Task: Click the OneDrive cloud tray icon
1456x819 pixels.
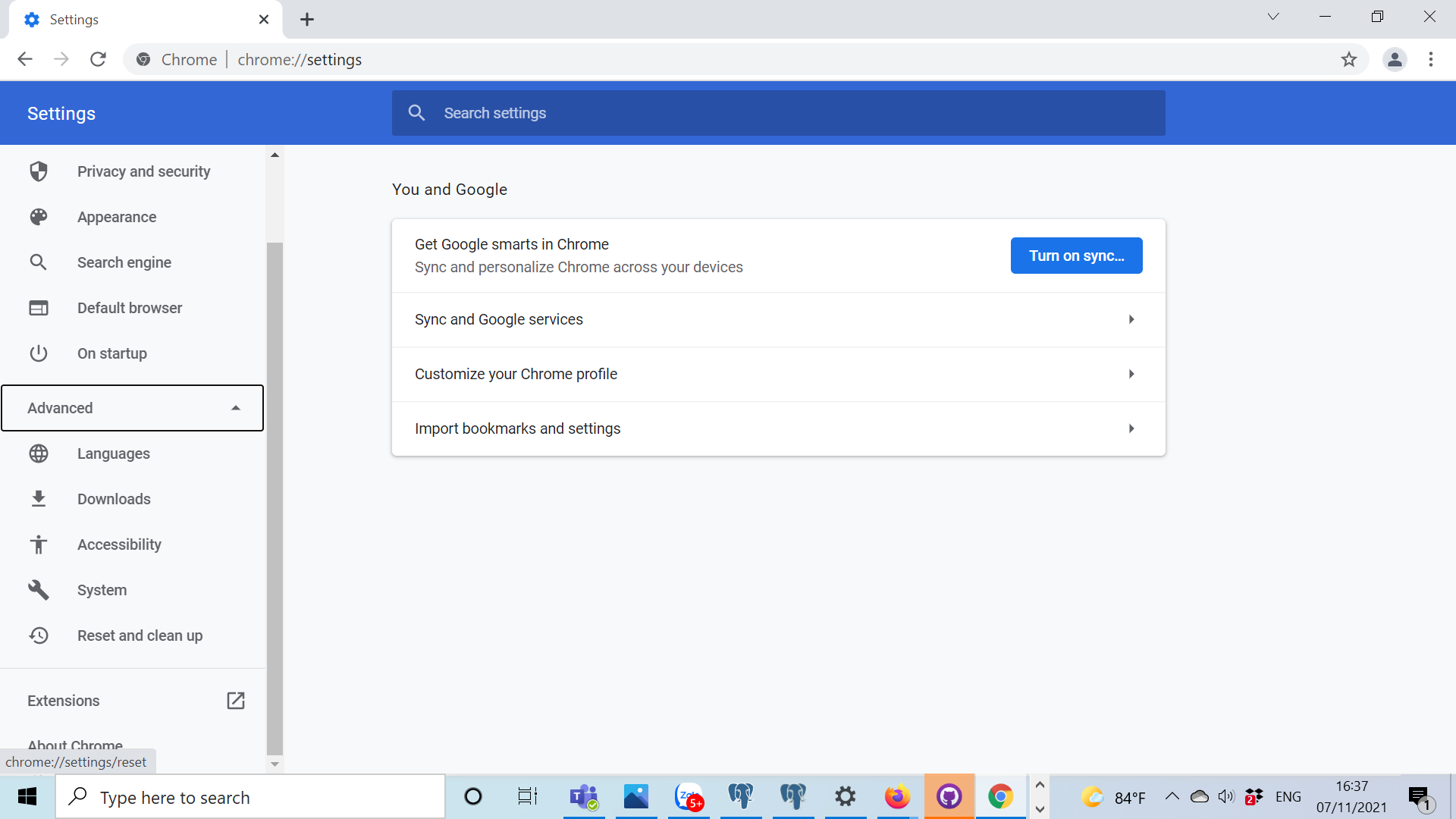Action: click(x=1200, y=796)
